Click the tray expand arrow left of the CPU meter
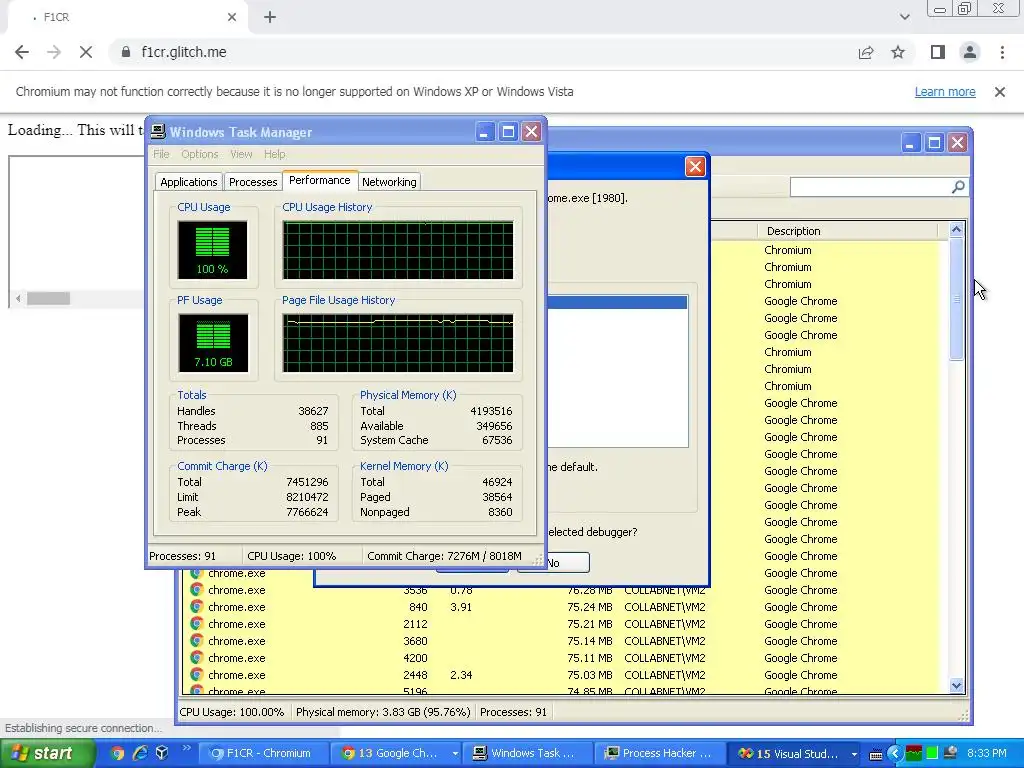Screen dimensions: 1024x768 tap(895, 754)
